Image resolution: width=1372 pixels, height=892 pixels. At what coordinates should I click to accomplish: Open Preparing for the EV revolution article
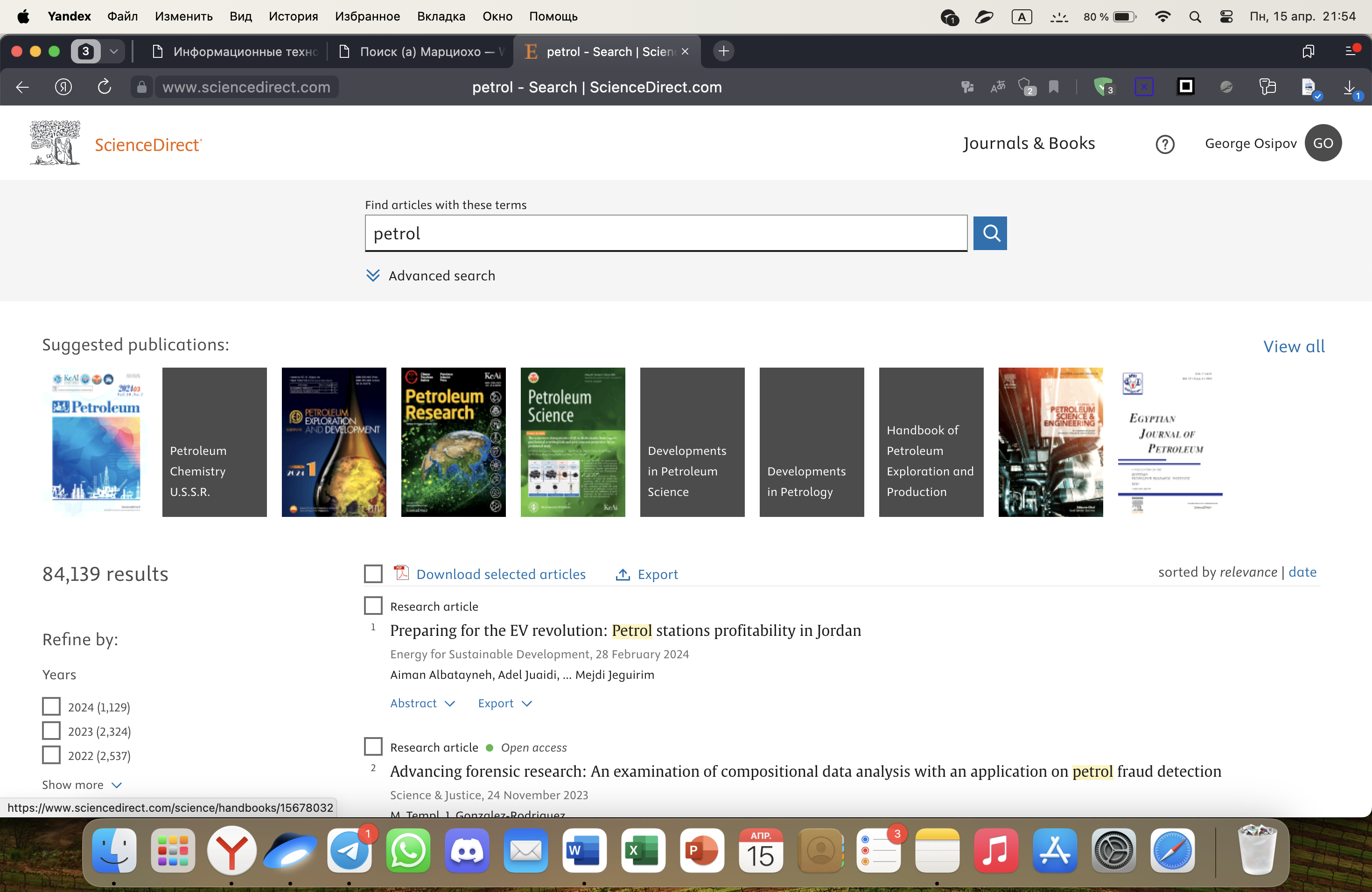[x=625, y=630]
